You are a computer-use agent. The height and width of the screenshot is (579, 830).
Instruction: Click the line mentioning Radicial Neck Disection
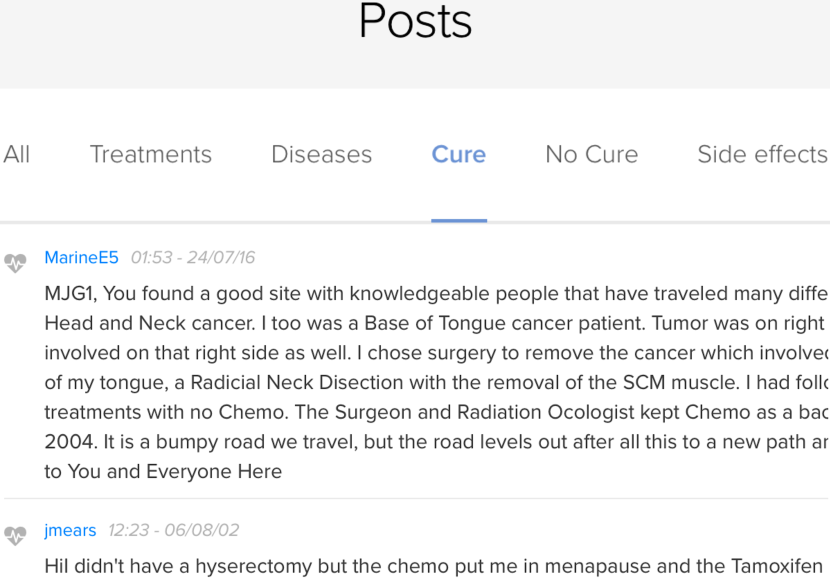(437, 383)
